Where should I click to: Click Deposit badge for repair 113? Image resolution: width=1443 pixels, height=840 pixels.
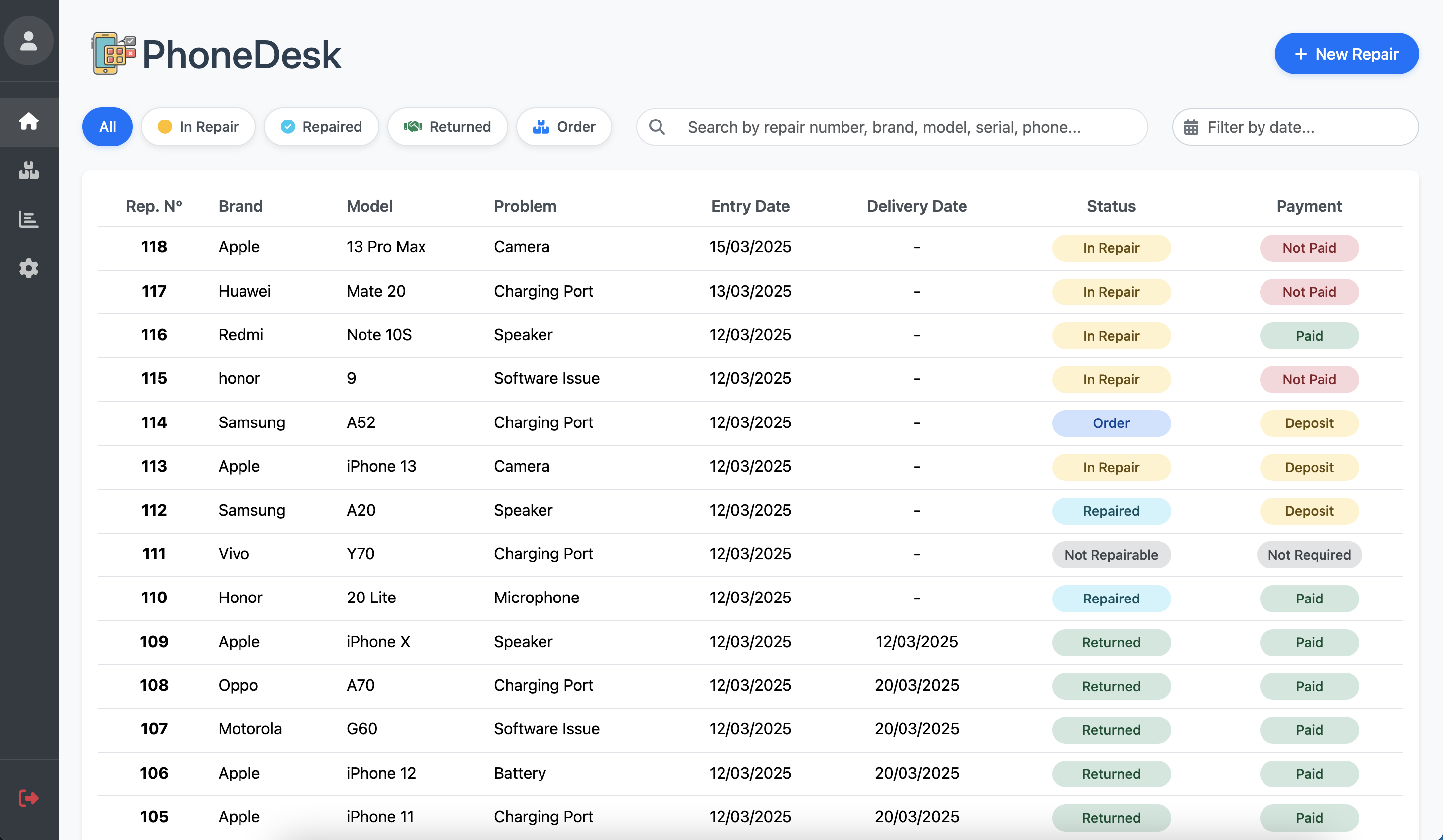click(x=1309, y=467)
